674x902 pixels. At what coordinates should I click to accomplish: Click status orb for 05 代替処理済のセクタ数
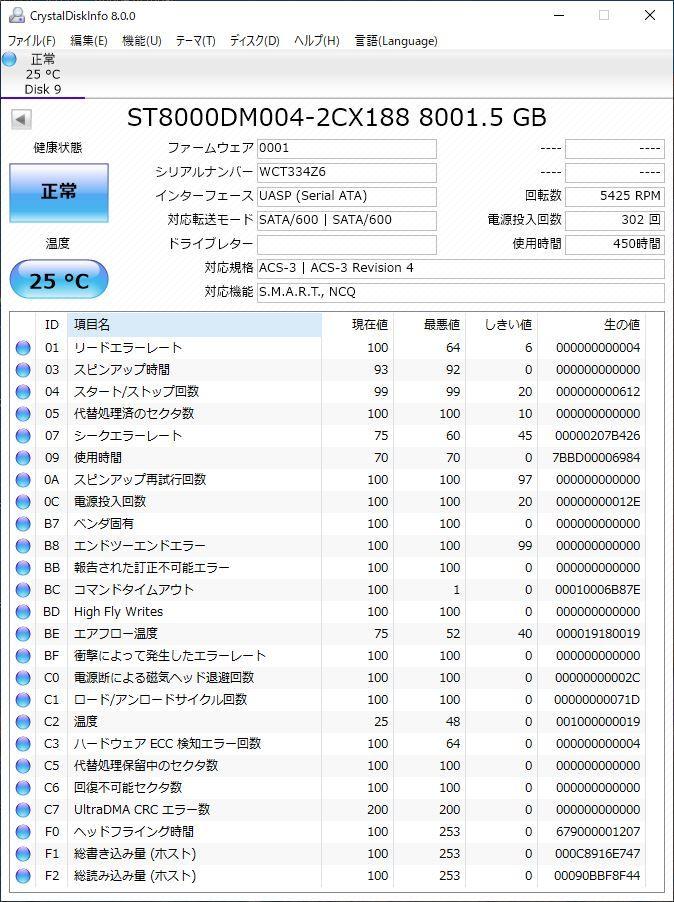coord(23,414)
